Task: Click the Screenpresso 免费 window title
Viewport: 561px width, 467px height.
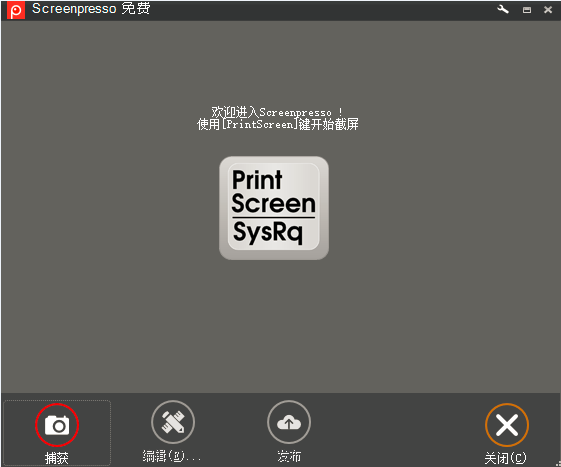Action: pyautogui.click(x=91, y=9)
